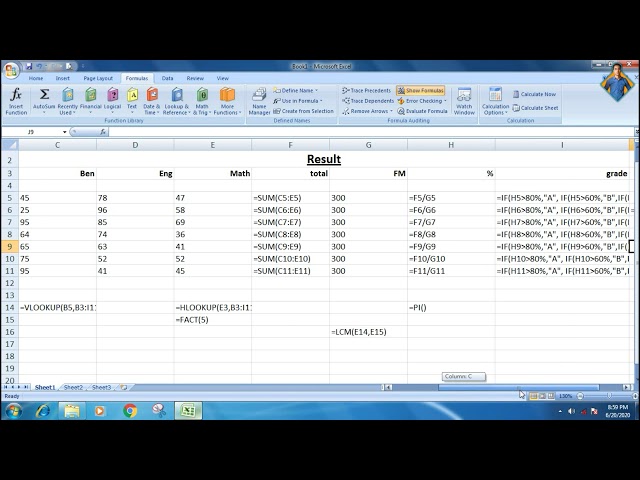This screenshot has height=480, width=640.
Task: Click the Insert Function fx ribbon button
Action: click(x=16, y=101)
